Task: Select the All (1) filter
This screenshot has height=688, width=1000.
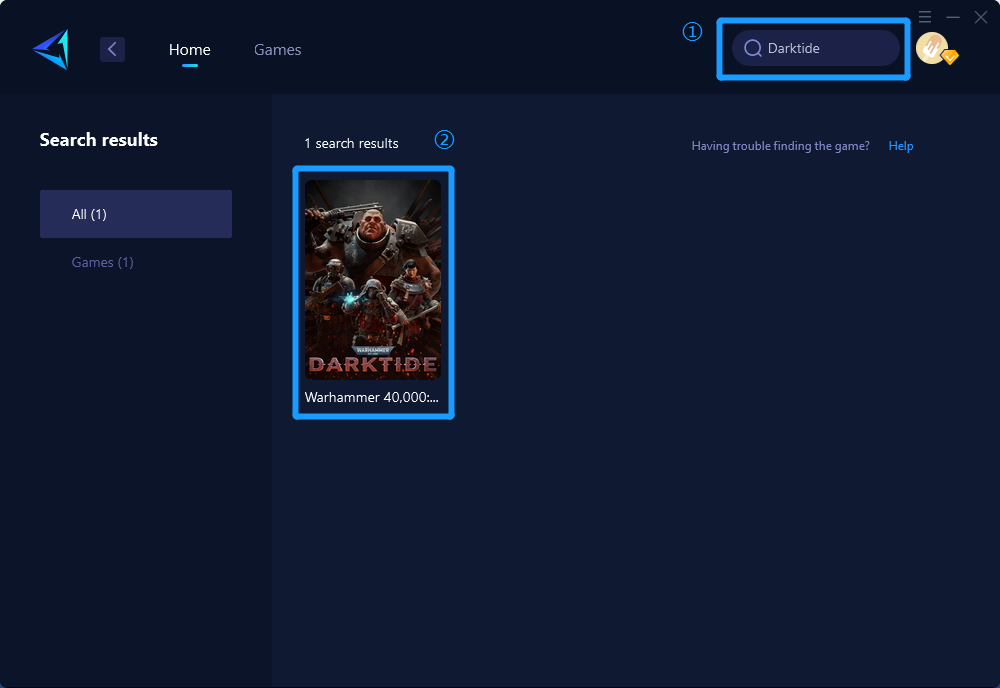Action: click(136, 214)
